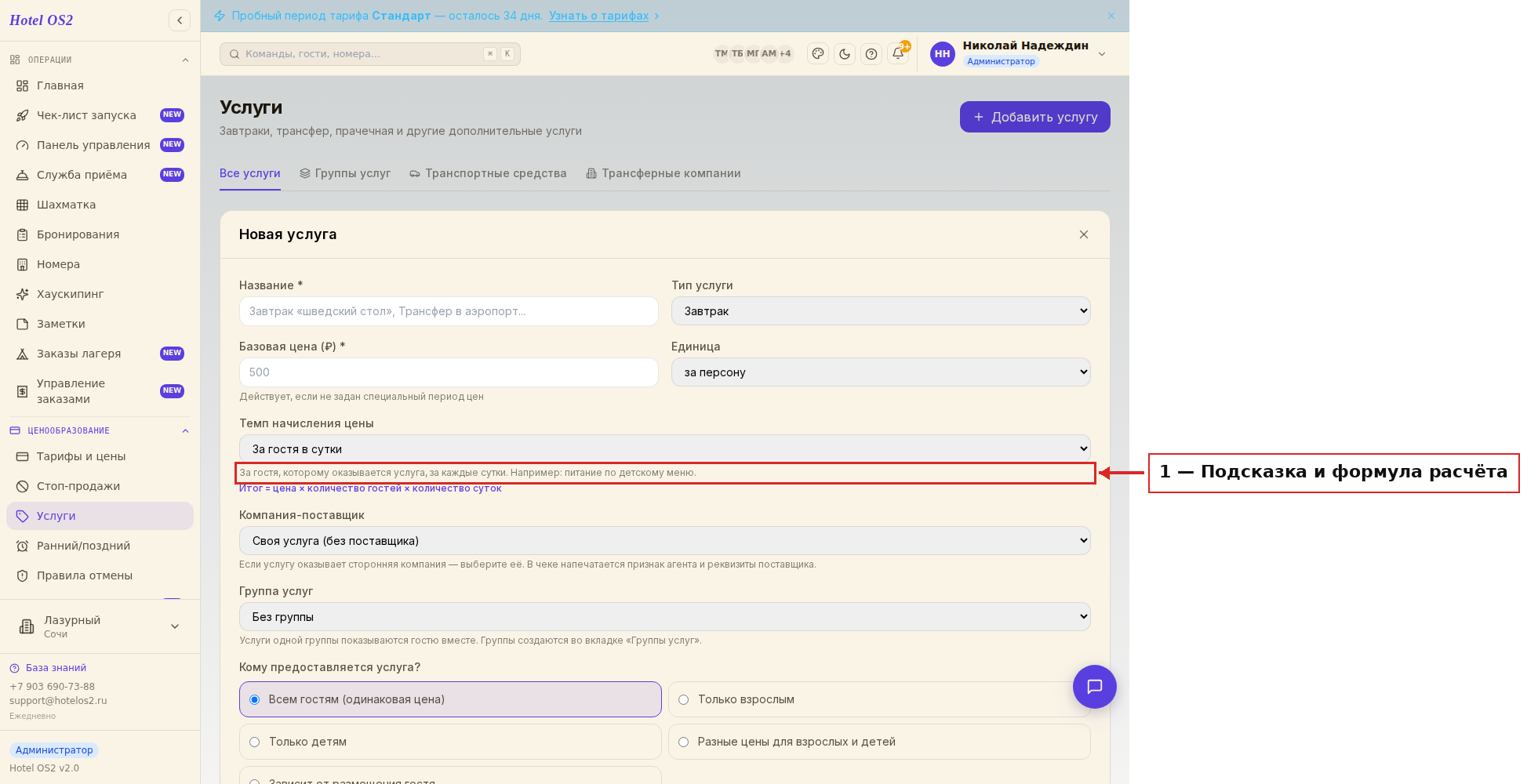Click the Hotel OS2 logo
Image resolution: width=1538 pixels, height=784 pixels.
tap(41, 20)
